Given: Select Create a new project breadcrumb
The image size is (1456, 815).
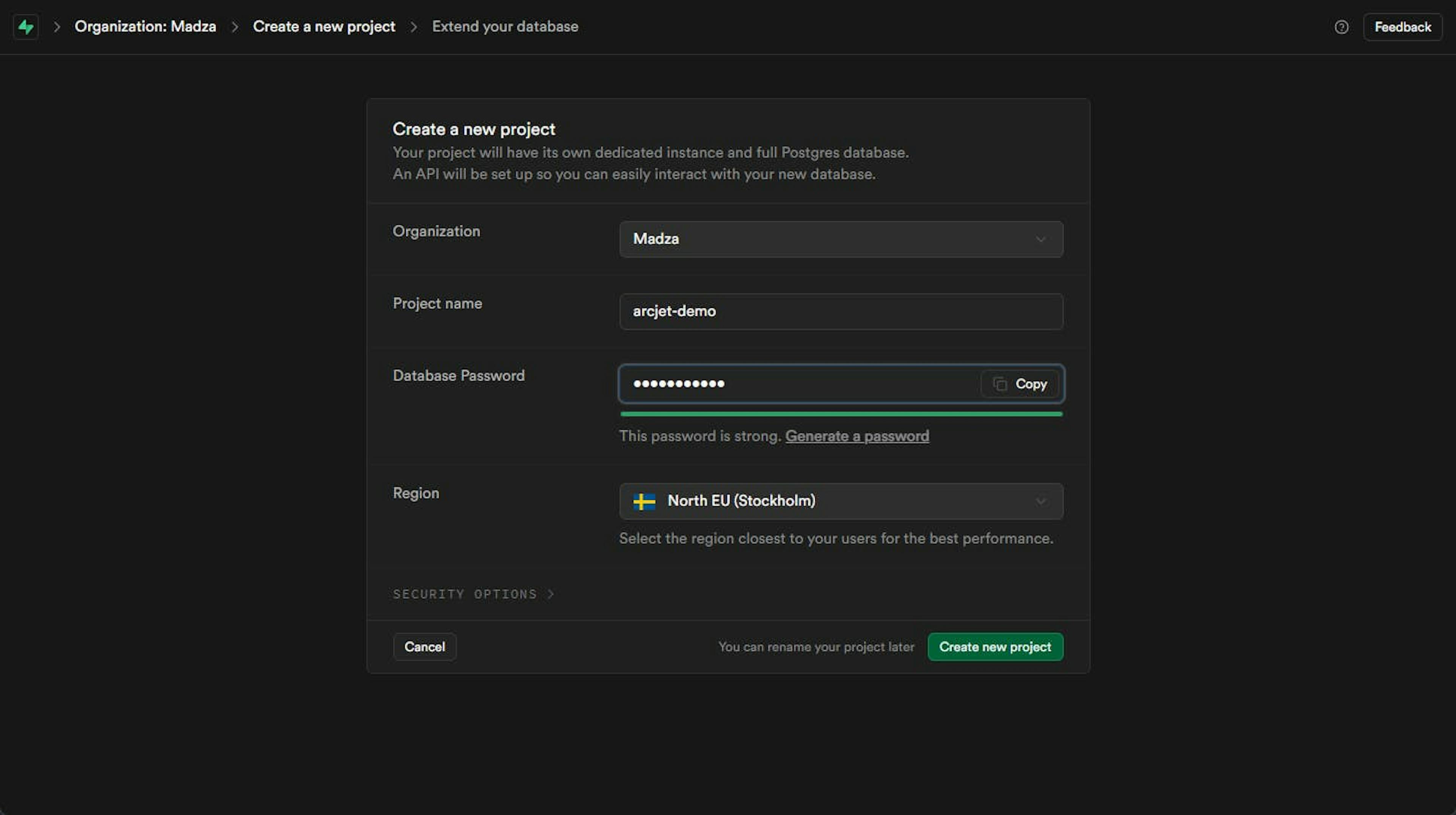Looking at the screenshot, I should click(x=324, y=27).
